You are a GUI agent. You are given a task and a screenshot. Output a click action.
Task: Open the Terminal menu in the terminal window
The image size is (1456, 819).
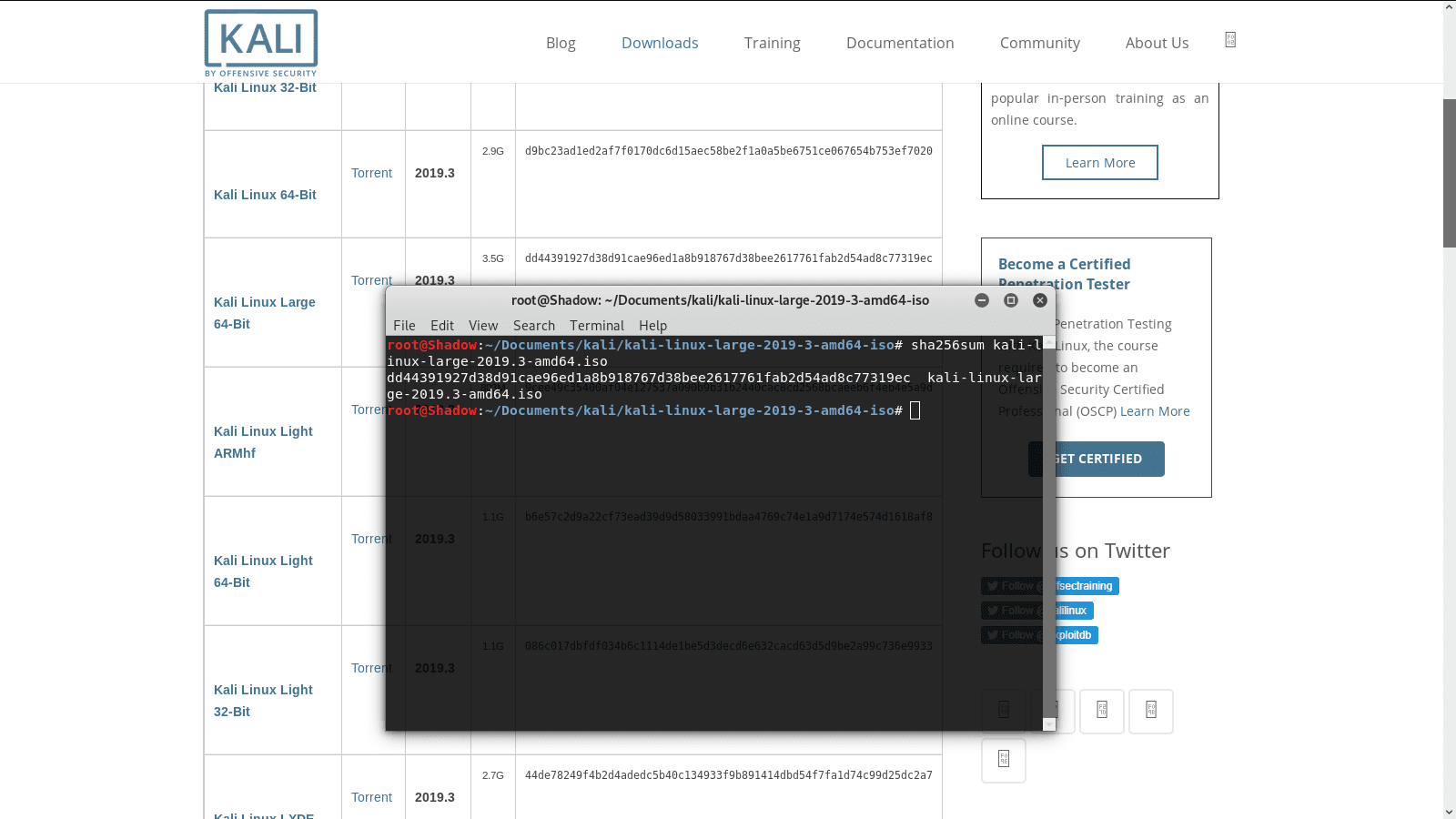pos(597,326)
